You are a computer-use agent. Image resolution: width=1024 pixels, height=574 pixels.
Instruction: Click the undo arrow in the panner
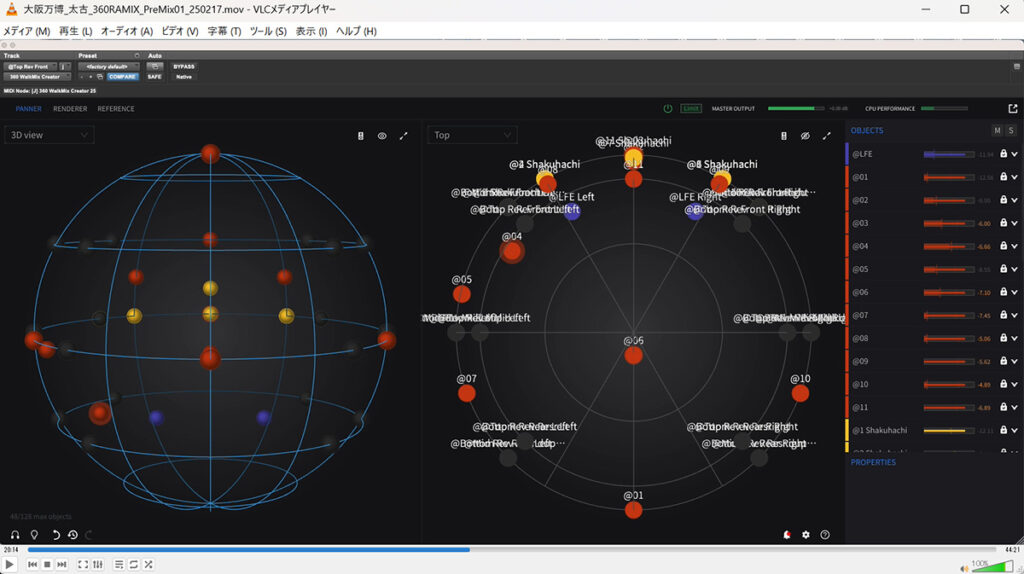click(x=56, y=535)
